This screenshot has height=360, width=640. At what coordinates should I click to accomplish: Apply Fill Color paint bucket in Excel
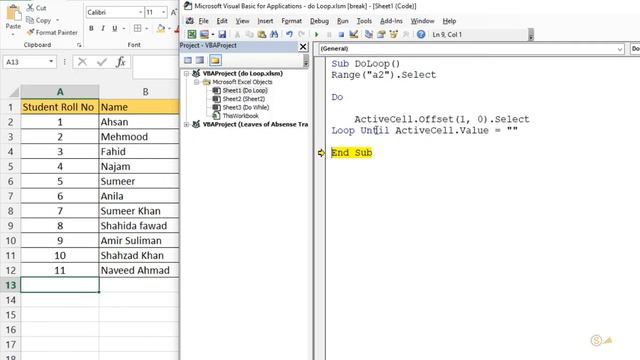(160, 28)
